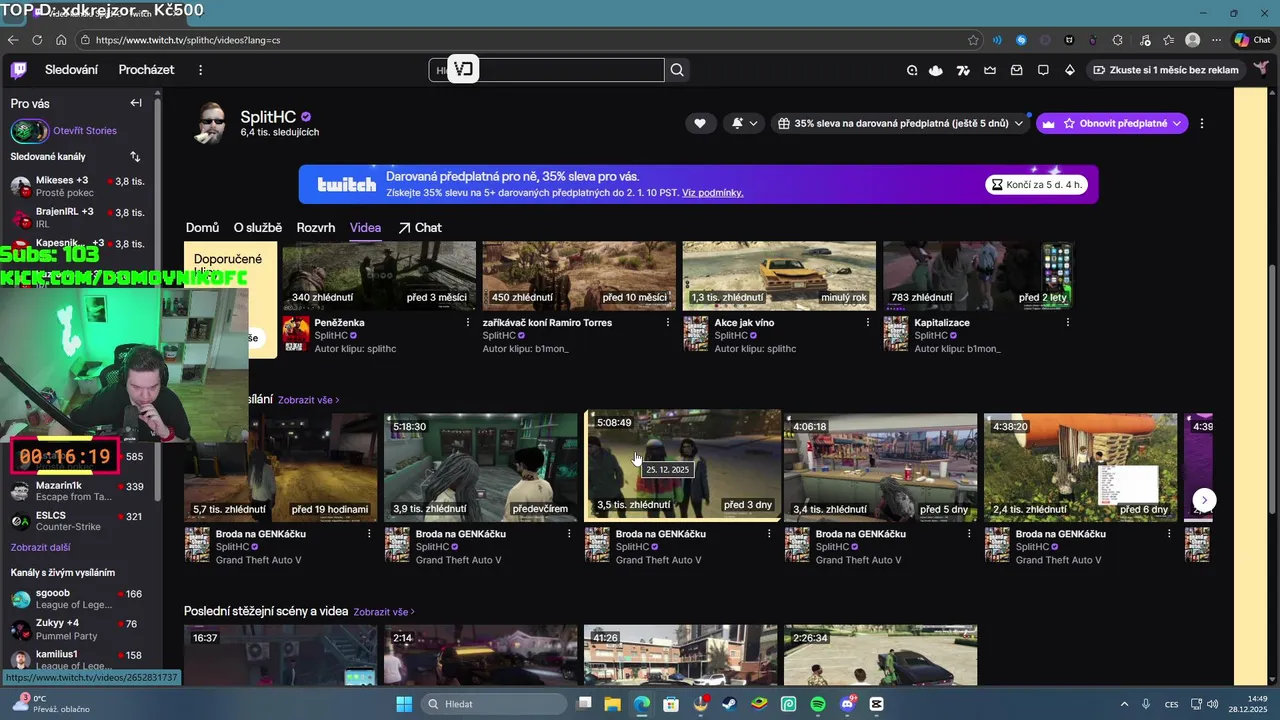Viewport: 1280px width, 720px height.
Task: Open the Peněženka clip thumbnail
Action: click(379, 276)
